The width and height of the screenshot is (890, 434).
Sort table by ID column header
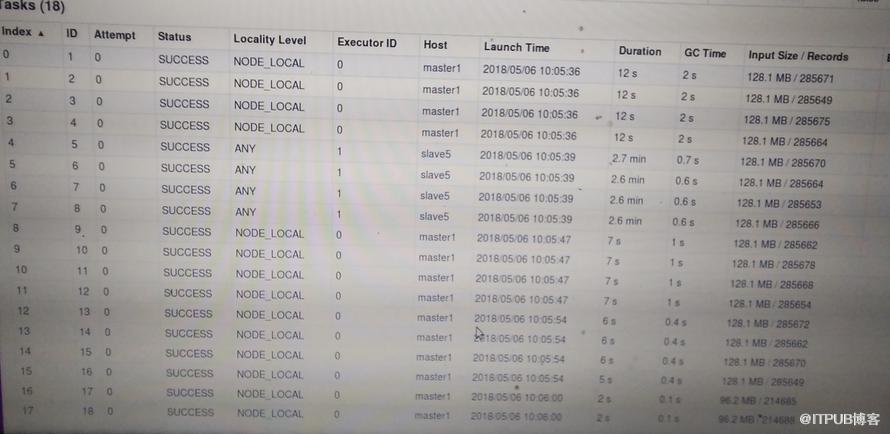click(x=72, y=33)
